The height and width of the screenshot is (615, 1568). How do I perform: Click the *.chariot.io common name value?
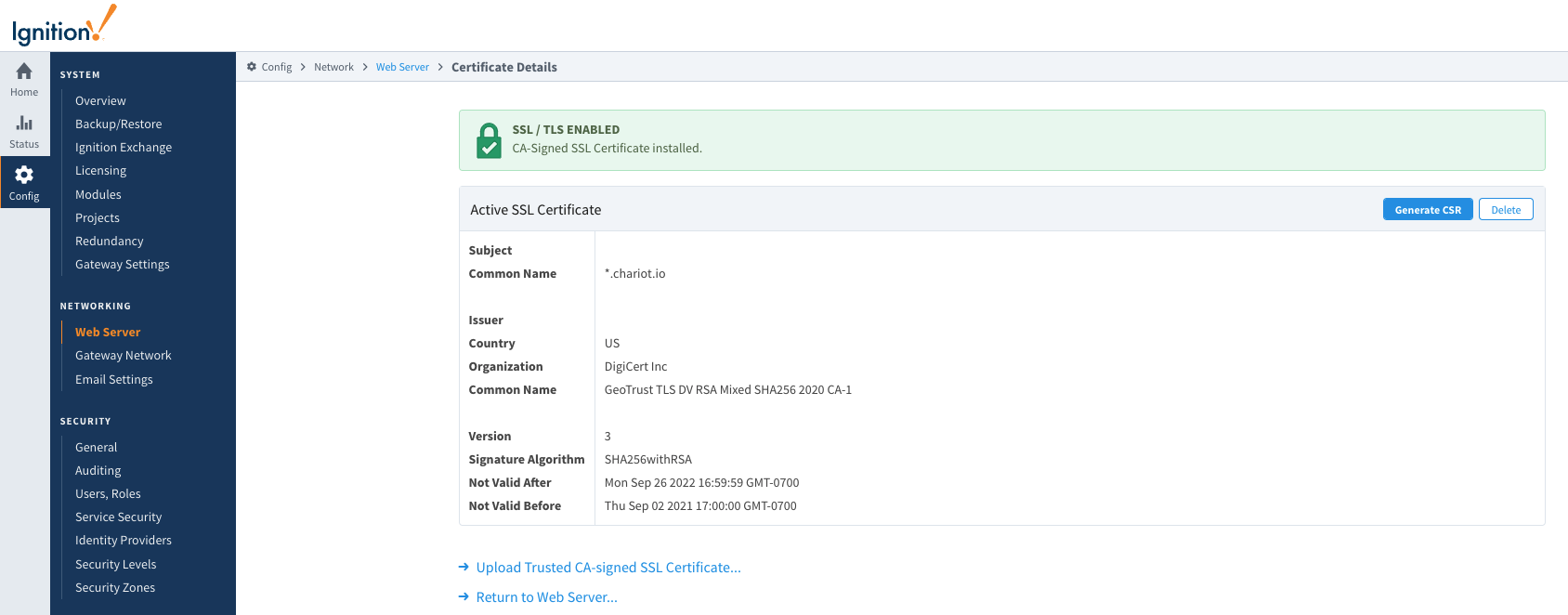pyautogui.click(x=634, y=273)
